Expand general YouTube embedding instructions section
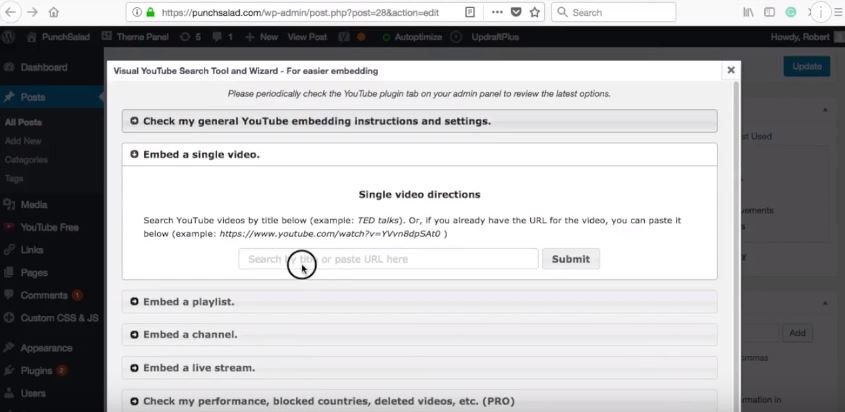This screenshot has height=412, width=845. point(419,121)
